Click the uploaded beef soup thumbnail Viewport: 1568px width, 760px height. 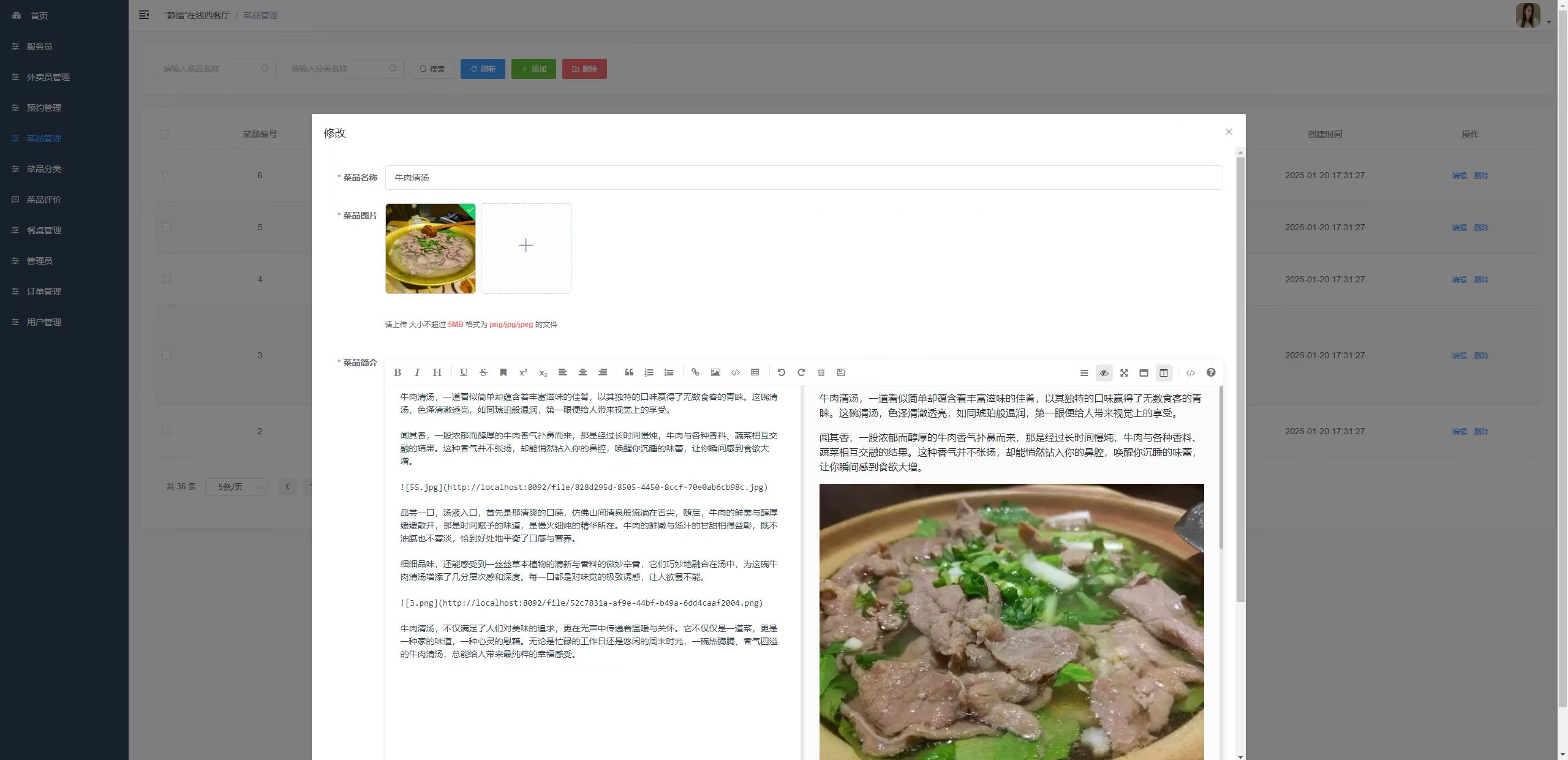point(431,249)
